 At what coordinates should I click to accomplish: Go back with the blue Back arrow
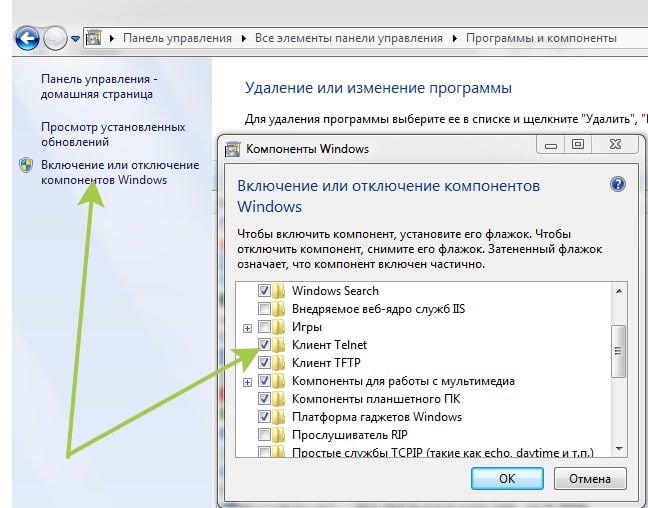click(27, 38)
